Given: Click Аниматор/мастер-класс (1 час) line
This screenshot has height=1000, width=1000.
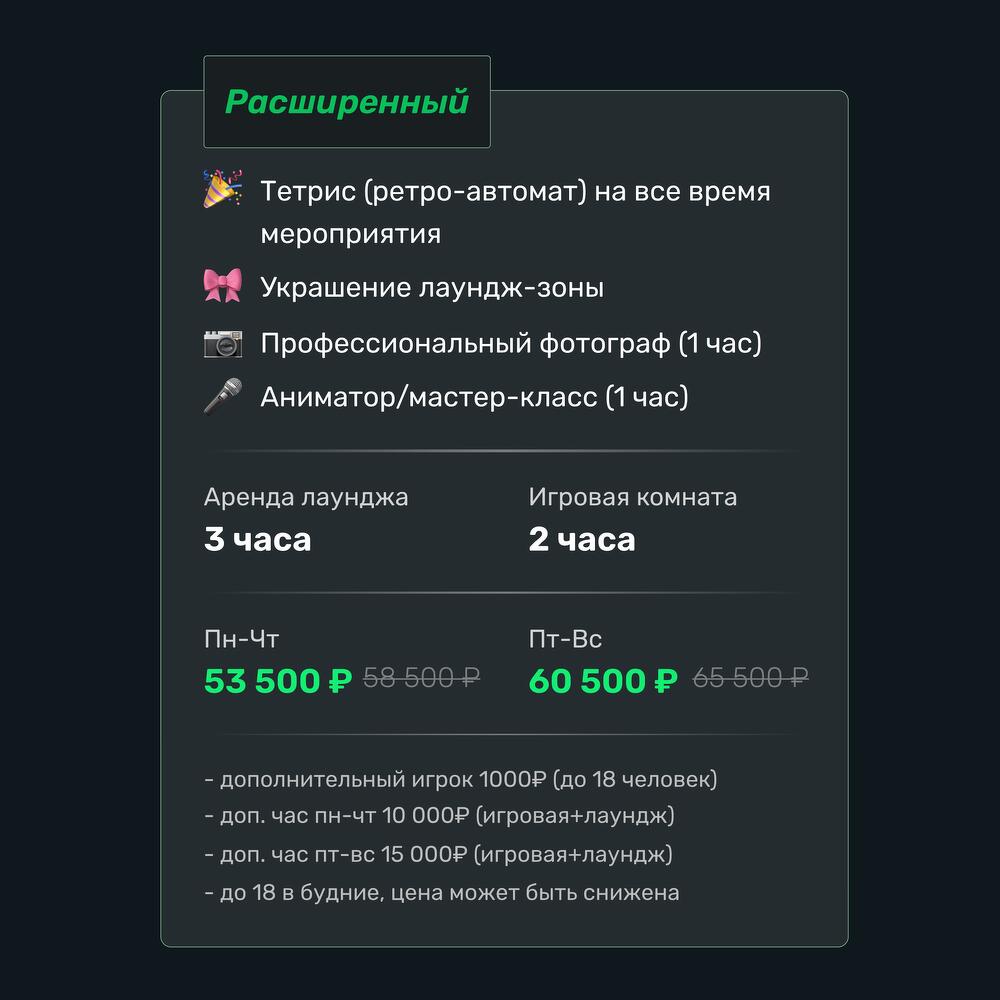Looking at the screenshot, I should pyautogui.click(x=474, y=397).
